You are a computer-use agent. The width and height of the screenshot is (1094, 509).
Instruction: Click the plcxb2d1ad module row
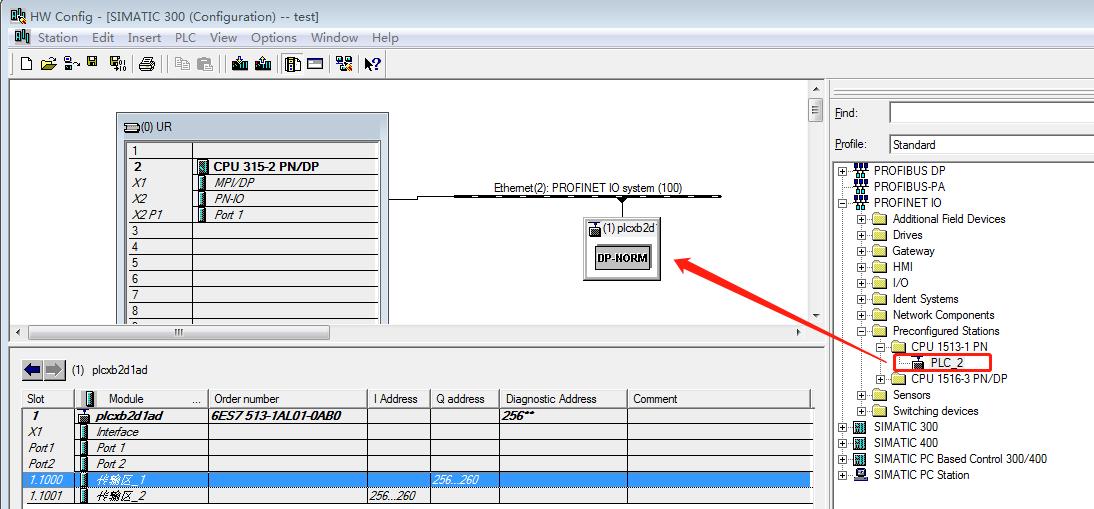click(419, 416)
